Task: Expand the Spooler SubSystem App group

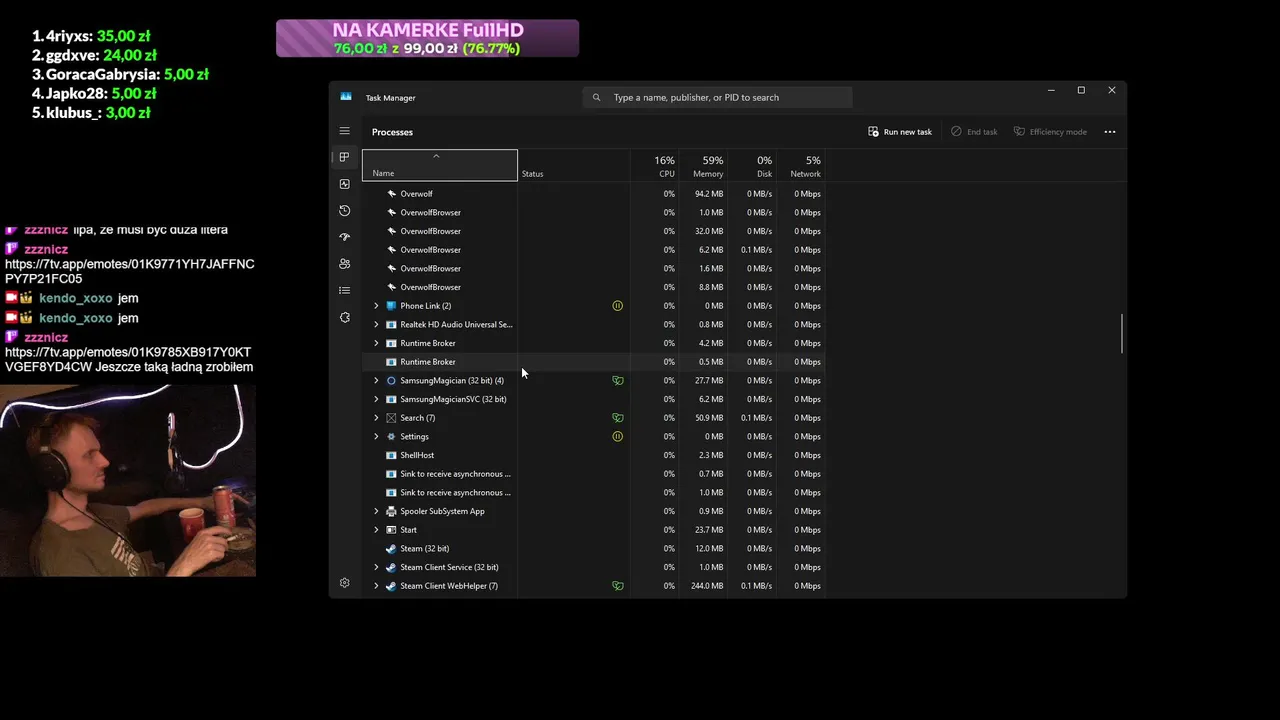Action: (376, 511)
